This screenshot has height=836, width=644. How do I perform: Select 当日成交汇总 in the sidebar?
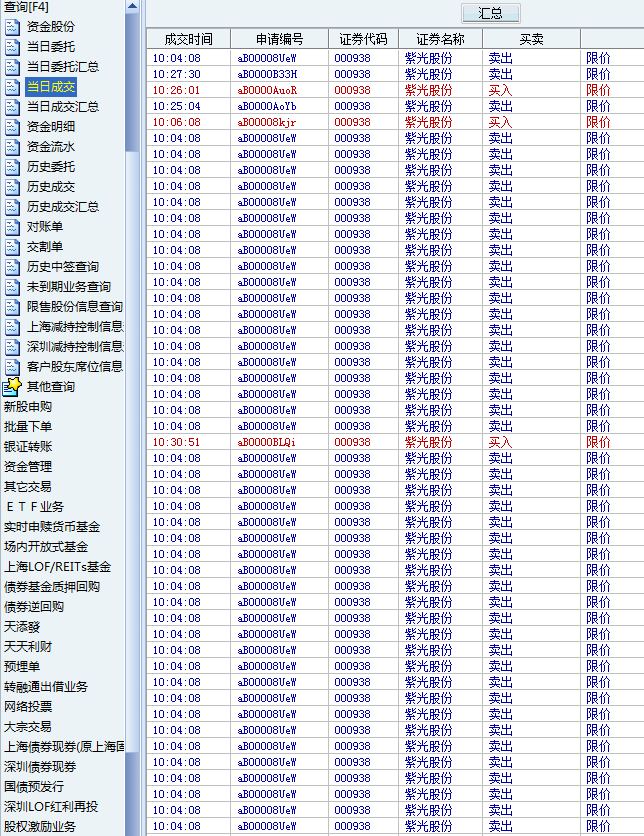point(63,107)
